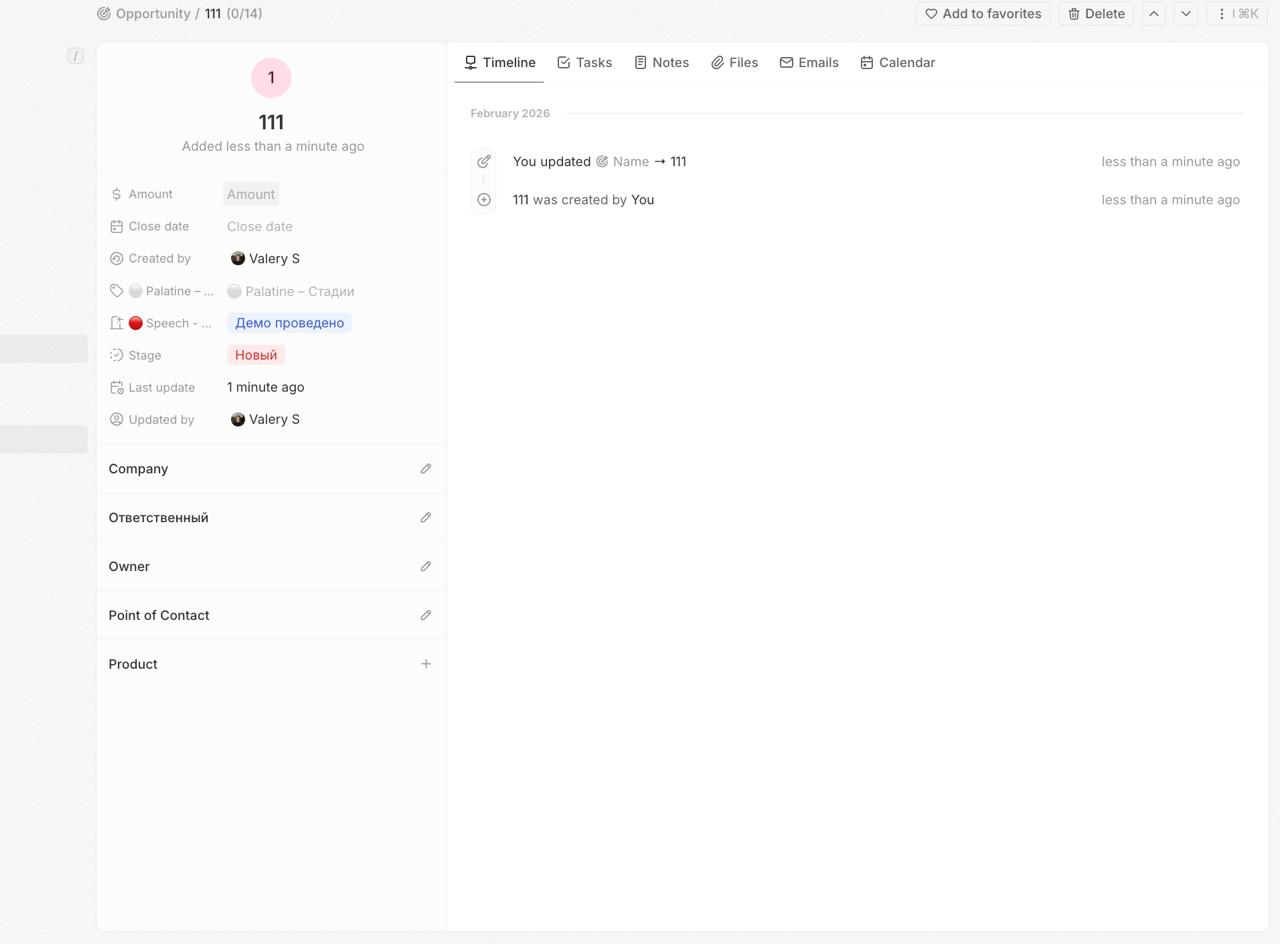Image resolution: width=1280 pixels, height=944 pixels.
Task: Open the Opportunity breadcrumb link
Action: 153,14
